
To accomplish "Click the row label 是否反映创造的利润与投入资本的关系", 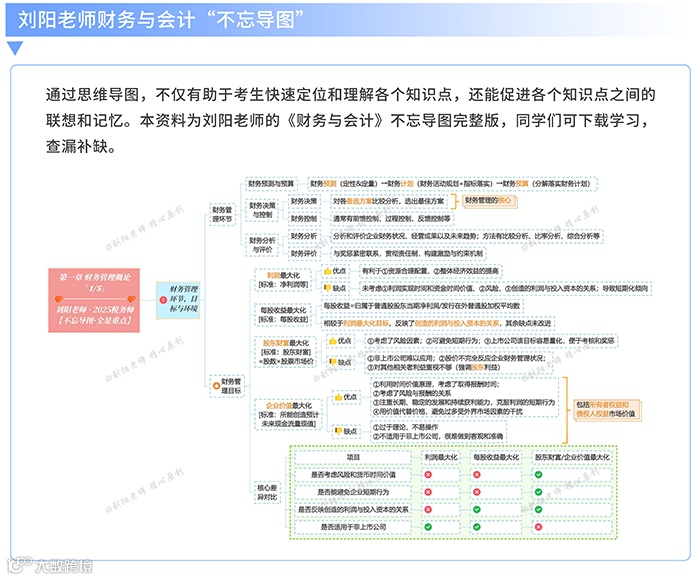I will [353, 509].
